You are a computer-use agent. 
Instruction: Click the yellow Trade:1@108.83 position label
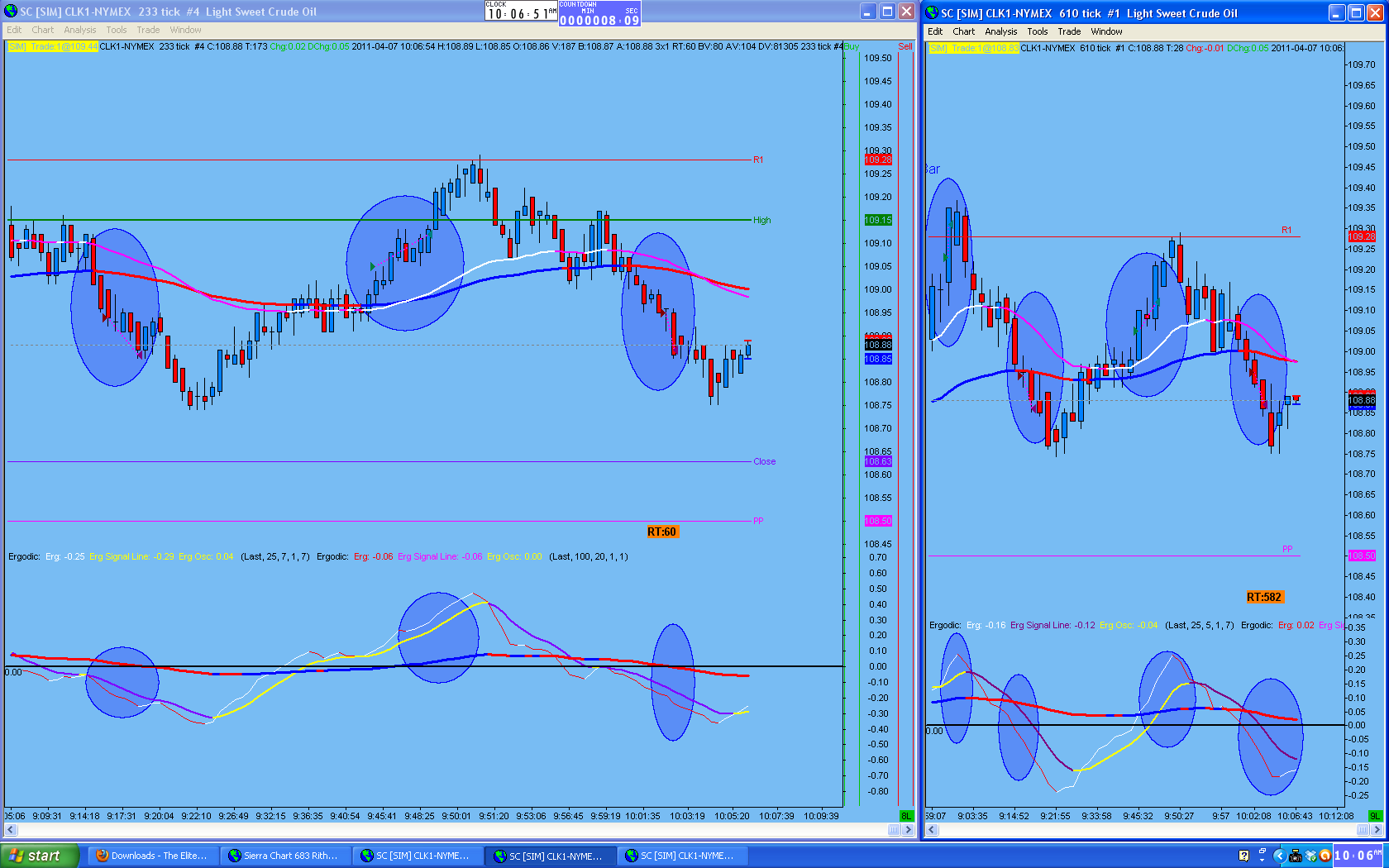(x=975, y=48)
